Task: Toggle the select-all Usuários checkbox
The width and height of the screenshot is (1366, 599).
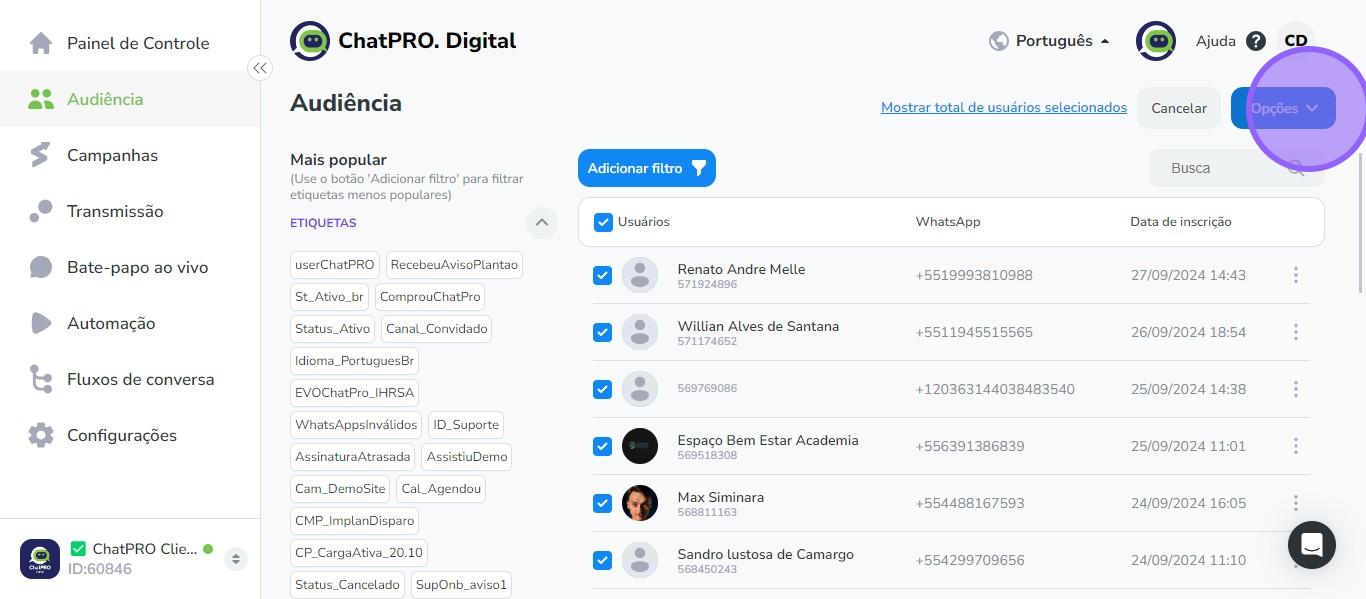Action: tap(603, 222)
